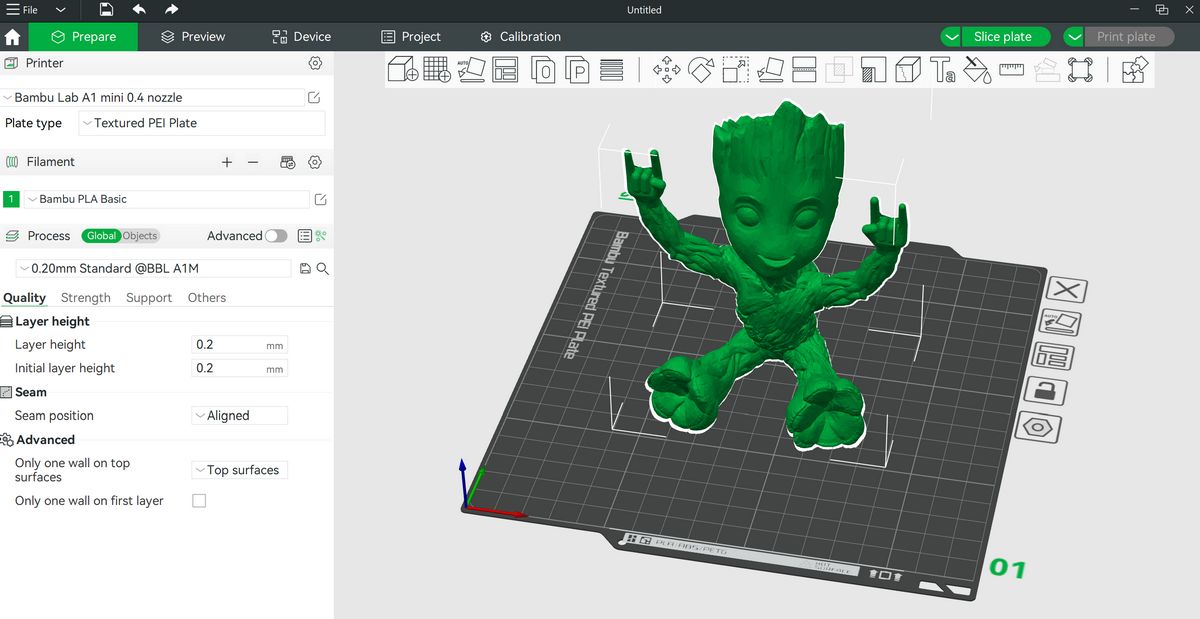This screenshot has height=619, width=1200.
Task: Edit the Bambu Lab A1 mini preset
Action: tap(314, 98)
